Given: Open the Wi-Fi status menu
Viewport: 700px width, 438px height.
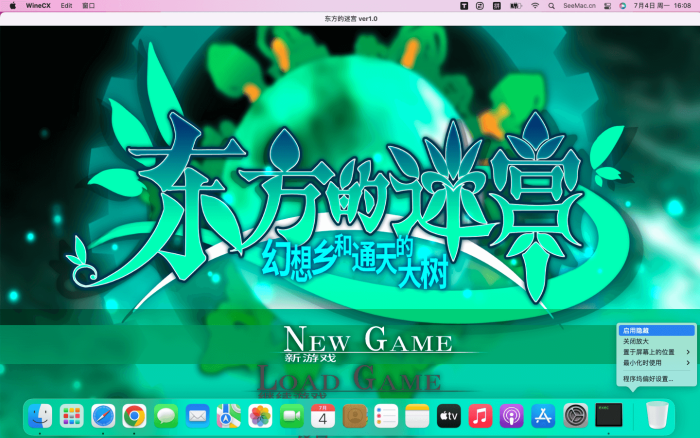Looking at the screenshot, I should coord(535,5).
